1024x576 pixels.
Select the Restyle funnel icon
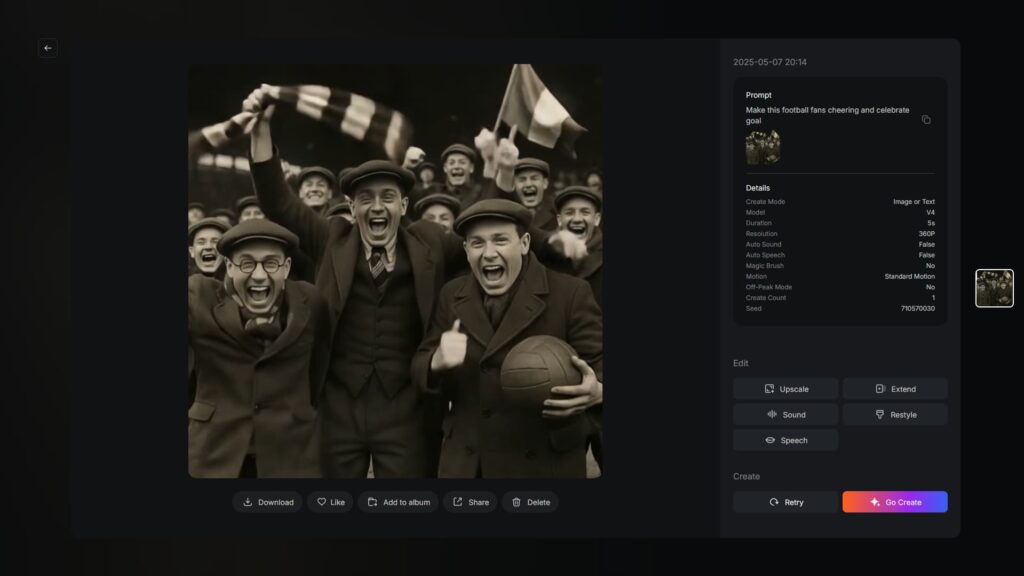[879, 414]
